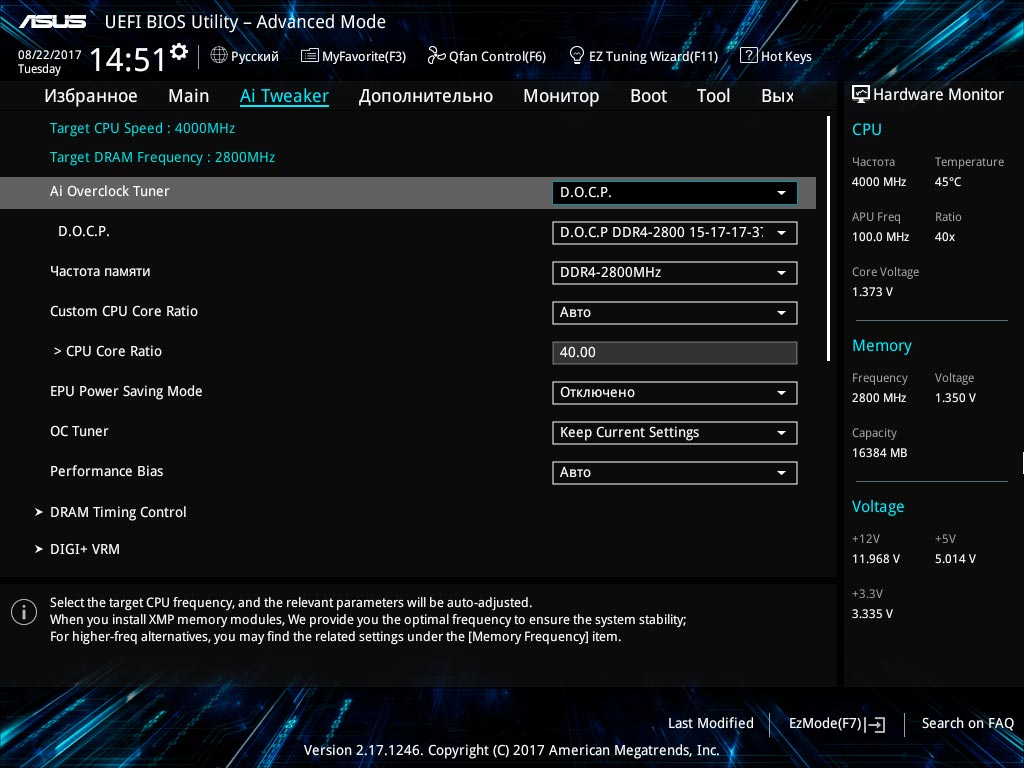Click Search on FAQ link
Image resolution: width=1024 pixels, height=768 pixels.
point(968,723)
